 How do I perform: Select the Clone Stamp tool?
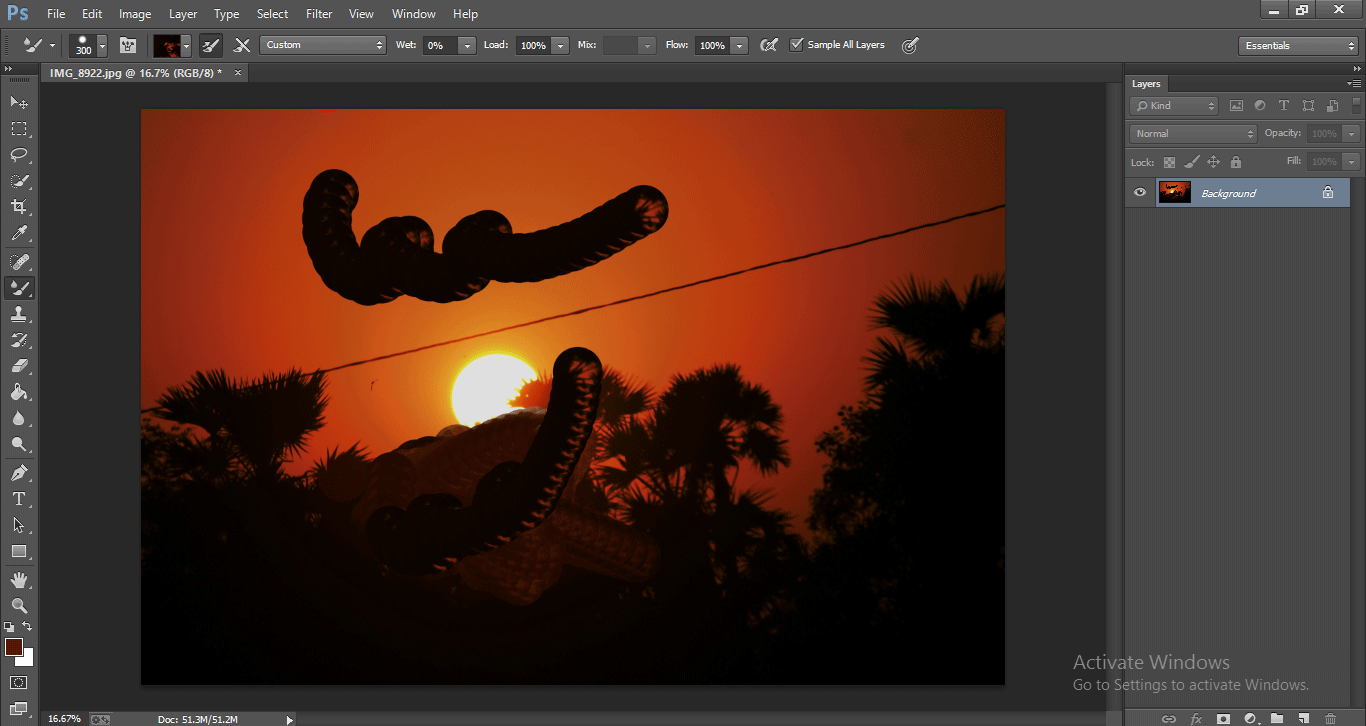[19, 314]
